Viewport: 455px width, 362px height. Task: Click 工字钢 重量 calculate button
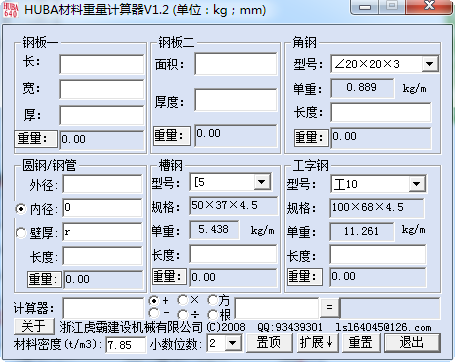pyautogui.click(x=305, y=276)
